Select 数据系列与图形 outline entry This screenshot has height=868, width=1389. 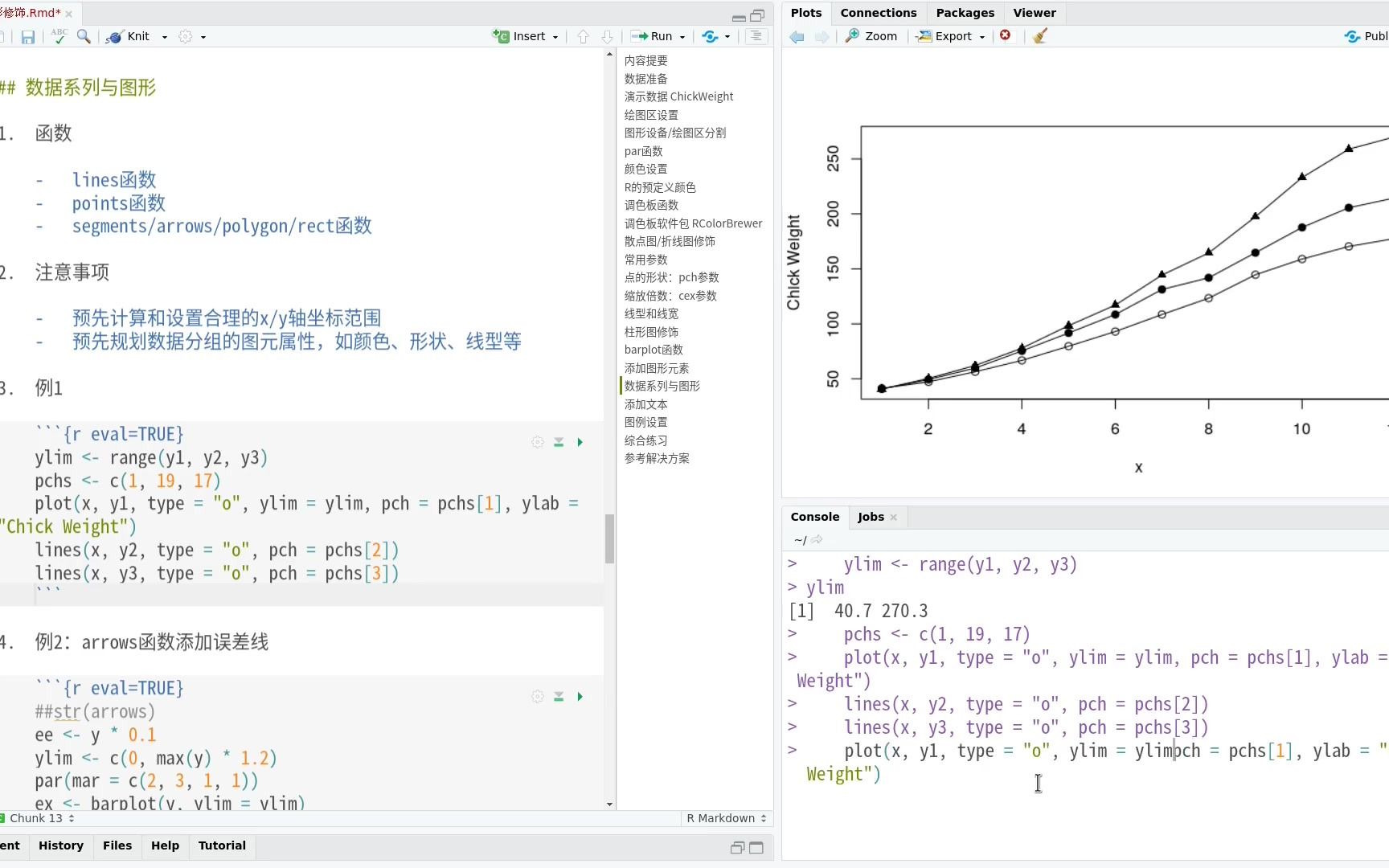662,386
